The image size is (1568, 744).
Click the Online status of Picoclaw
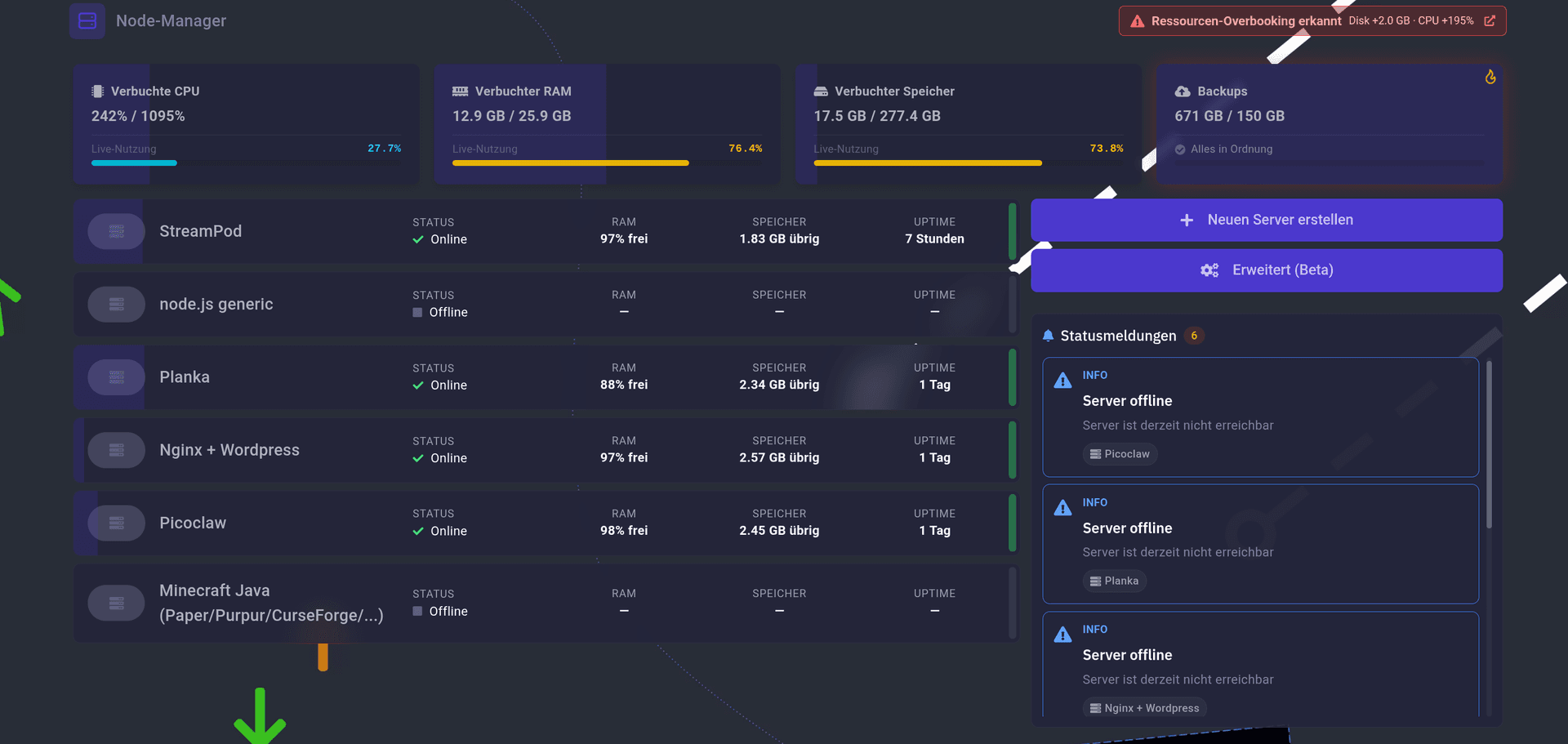point(440,532)
